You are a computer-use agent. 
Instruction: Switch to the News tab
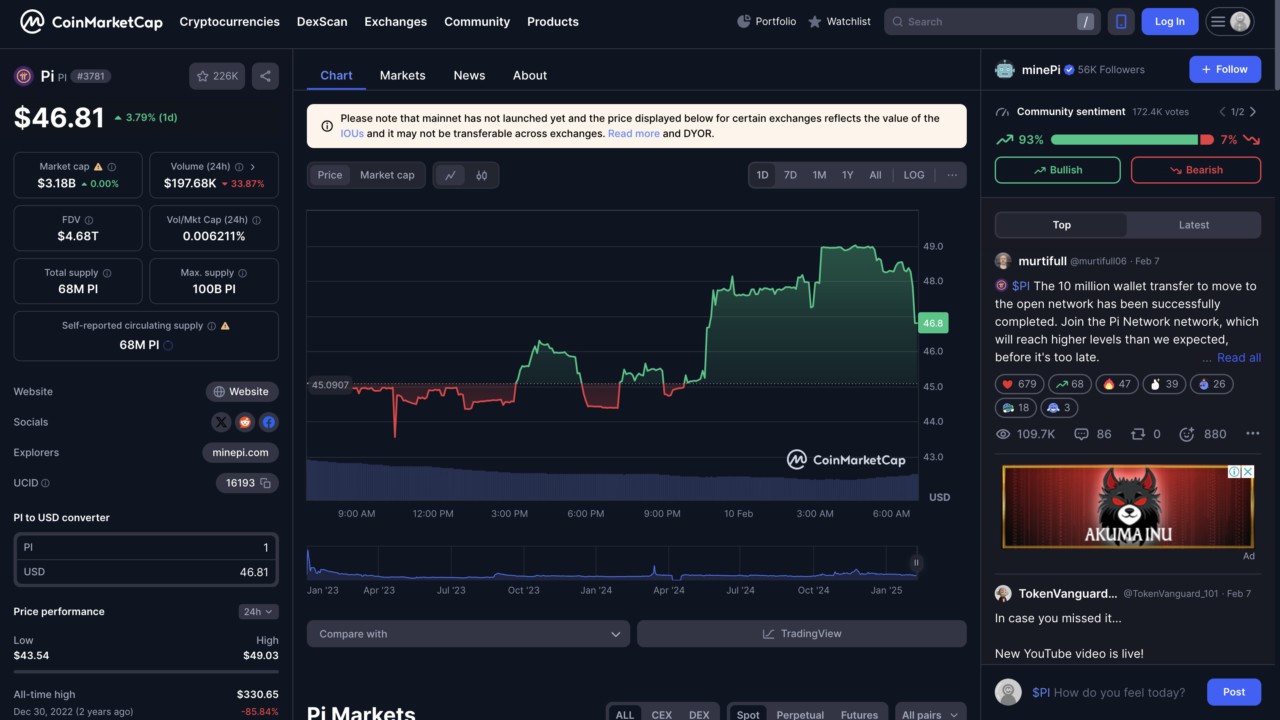pyautogui.click(x=469, y=75)
